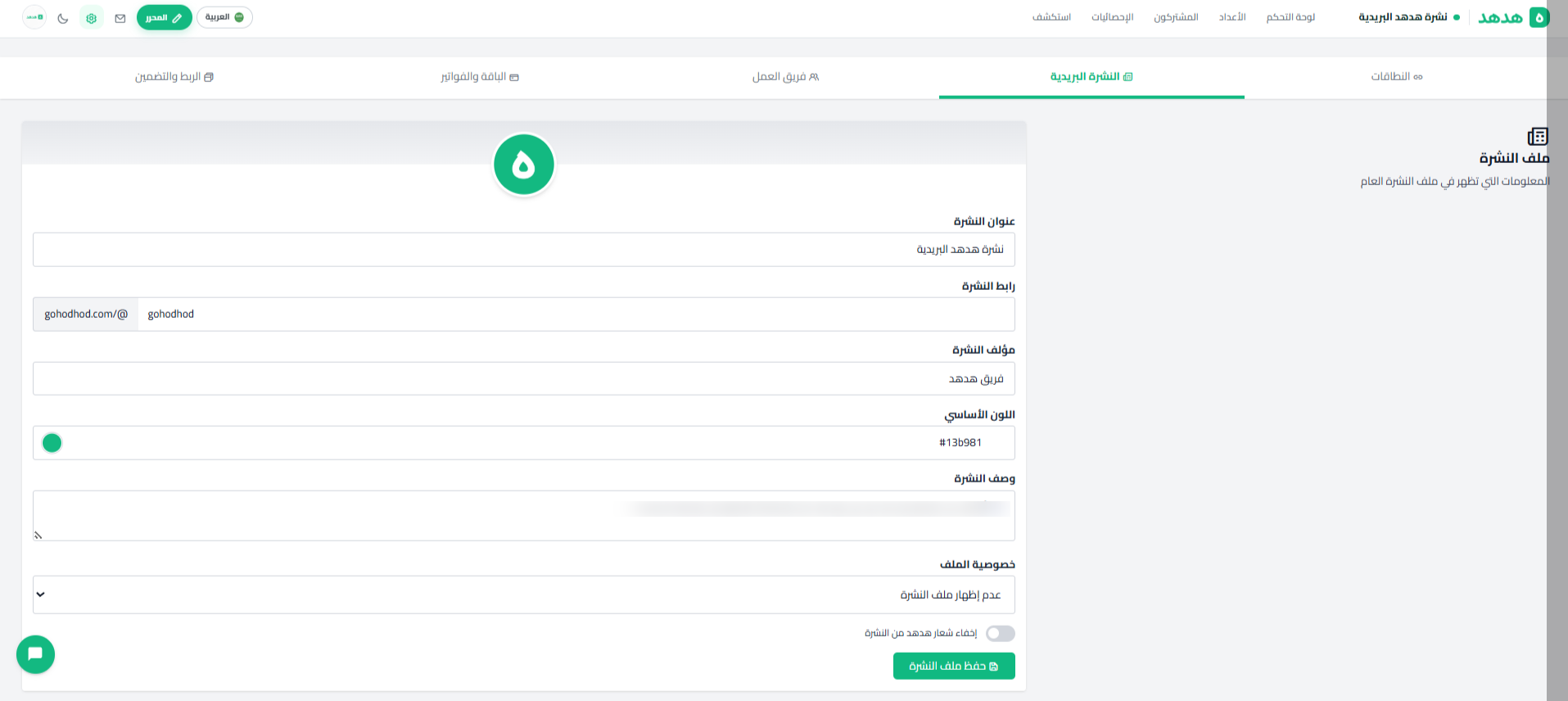Viewport: 1568px width, 701px height.
Task: Open the الباقة والفواتير tab
Action: click(x=480, y=77)
